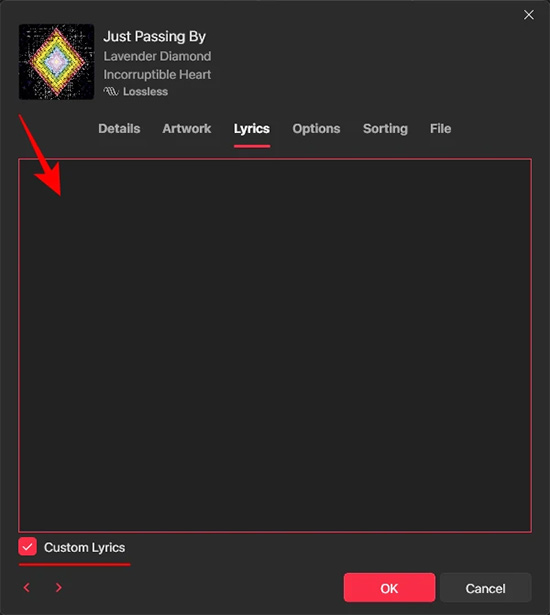Image resolution: width=550 pixels, height=615 pixels.
Task: Open the Sorting tab
Action: (x=385, y=129)
